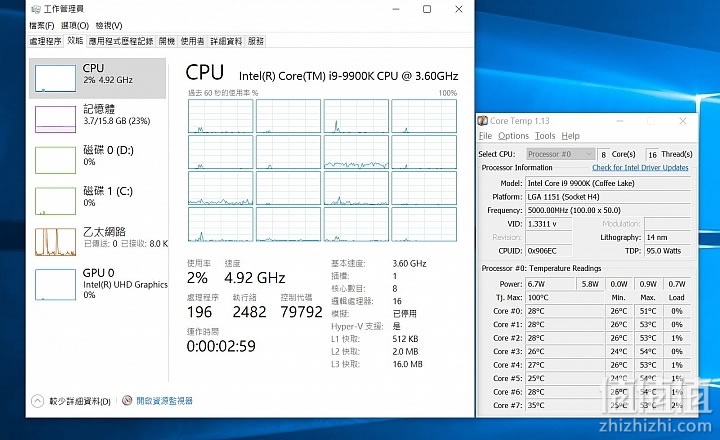Switch to the 開機 tab

[x=167, y=41]
